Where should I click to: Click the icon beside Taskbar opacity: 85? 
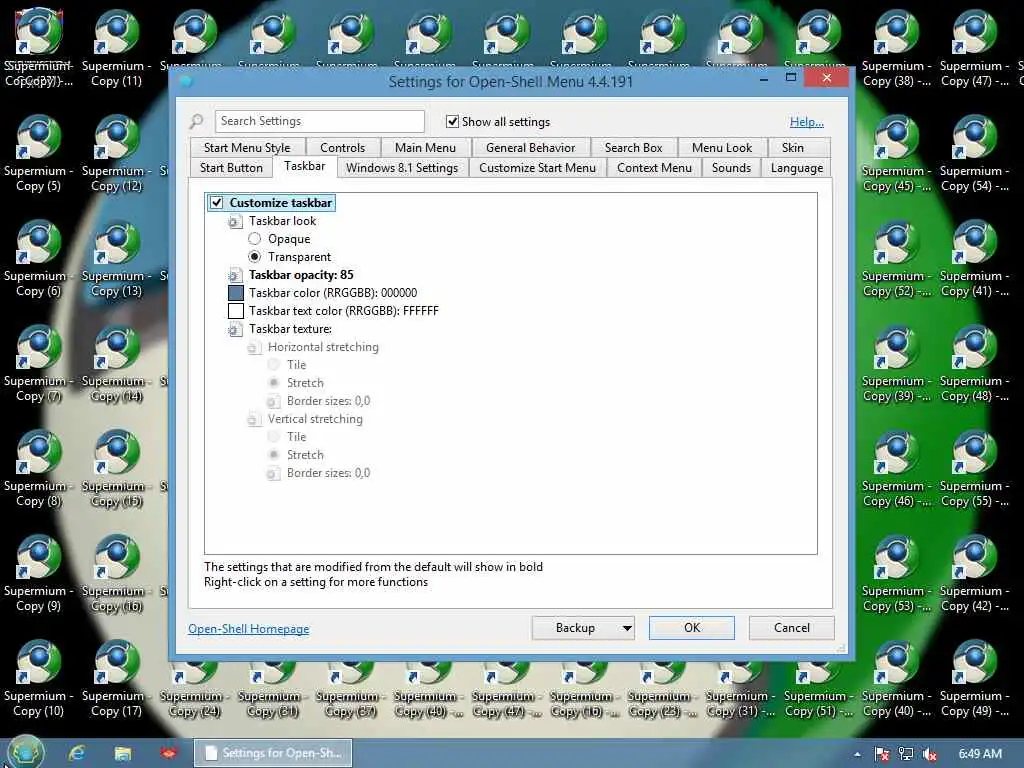point(234,276)
